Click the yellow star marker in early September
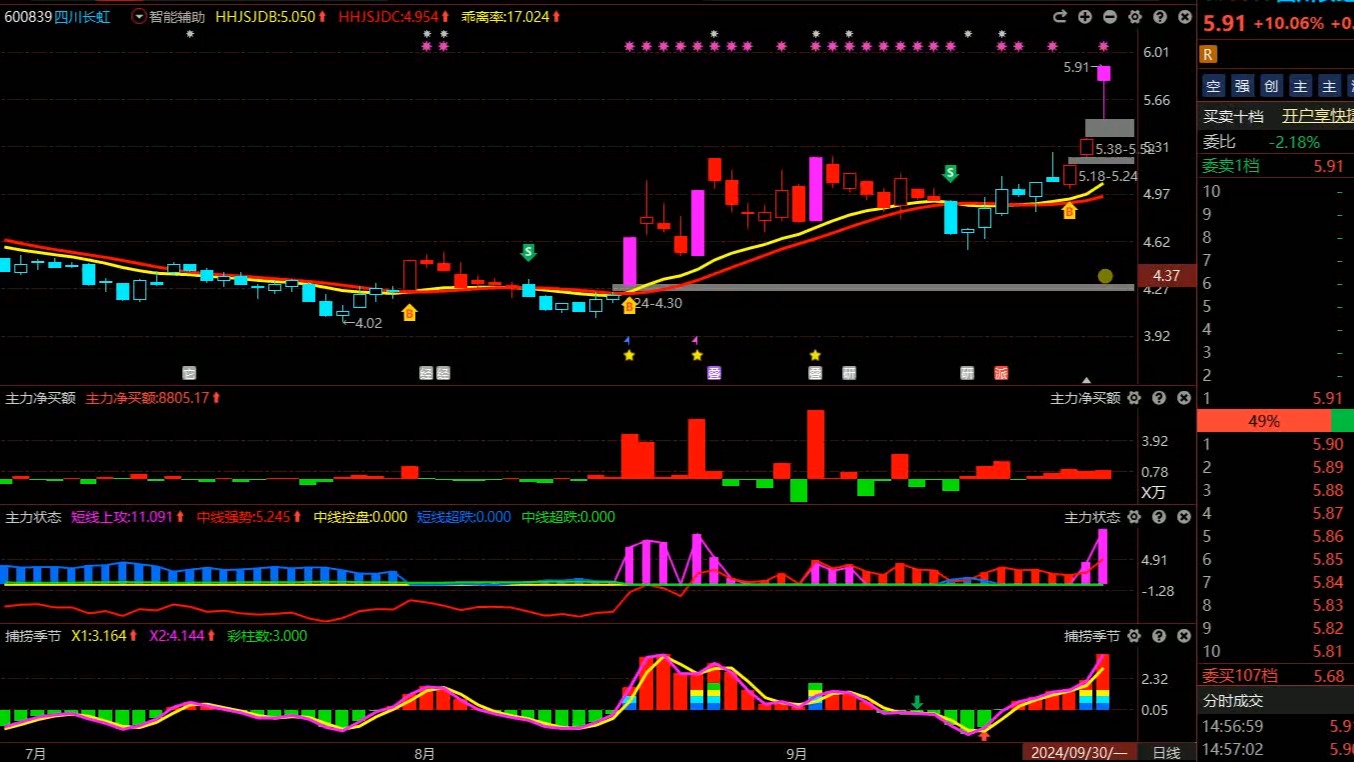1354x762 pixels. pos(815,355)
